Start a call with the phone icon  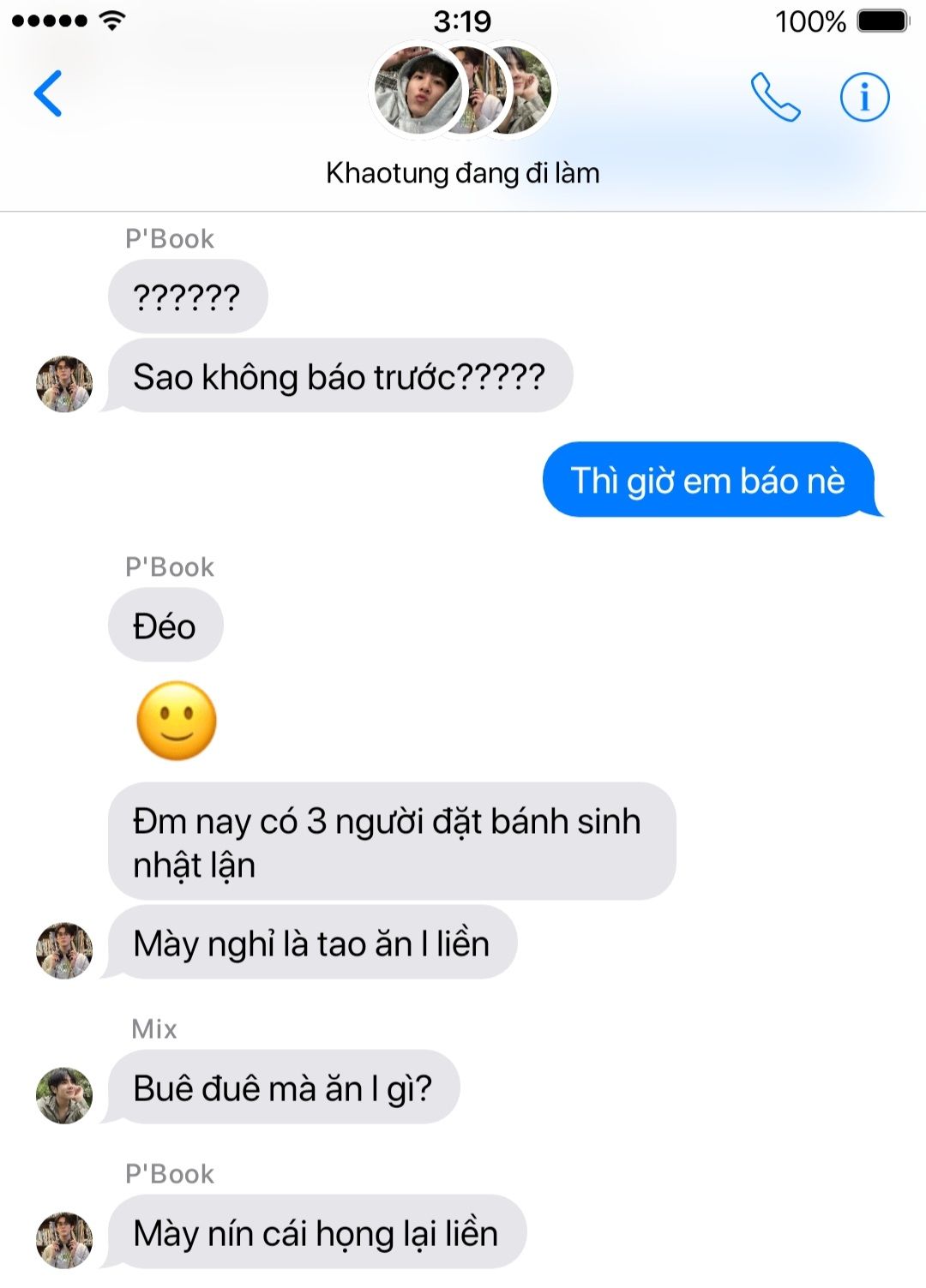[x=775, y=97]
